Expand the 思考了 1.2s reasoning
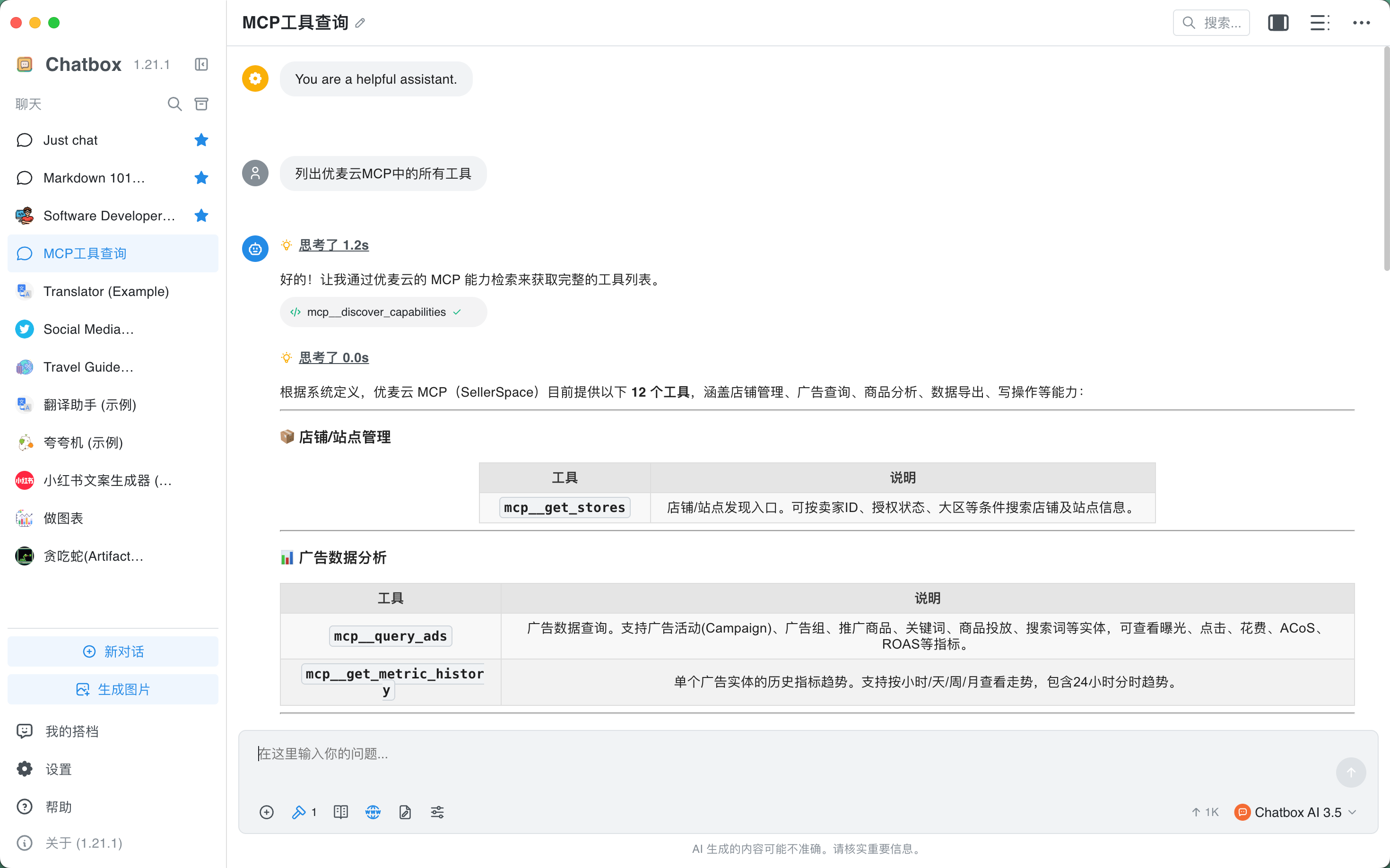This screenshot has width=1390, height=868. 334,246
